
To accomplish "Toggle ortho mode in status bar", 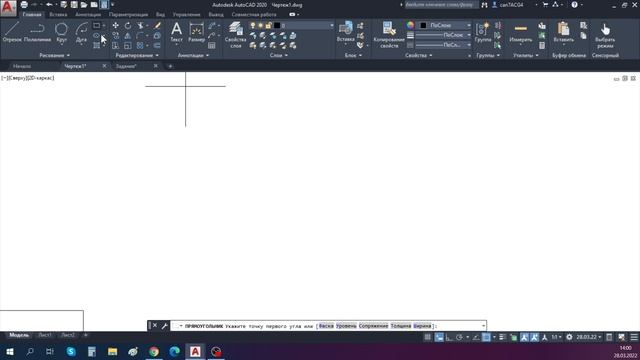I will [x=449, y=337].
